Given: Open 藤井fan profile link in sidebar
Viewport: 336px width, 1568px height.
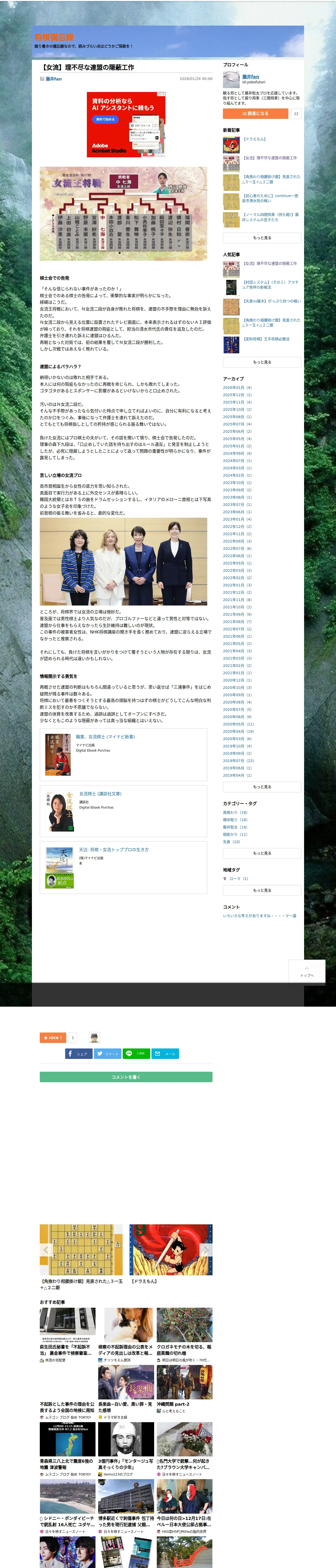Looking at the screenshot, I should click(251, 77).
